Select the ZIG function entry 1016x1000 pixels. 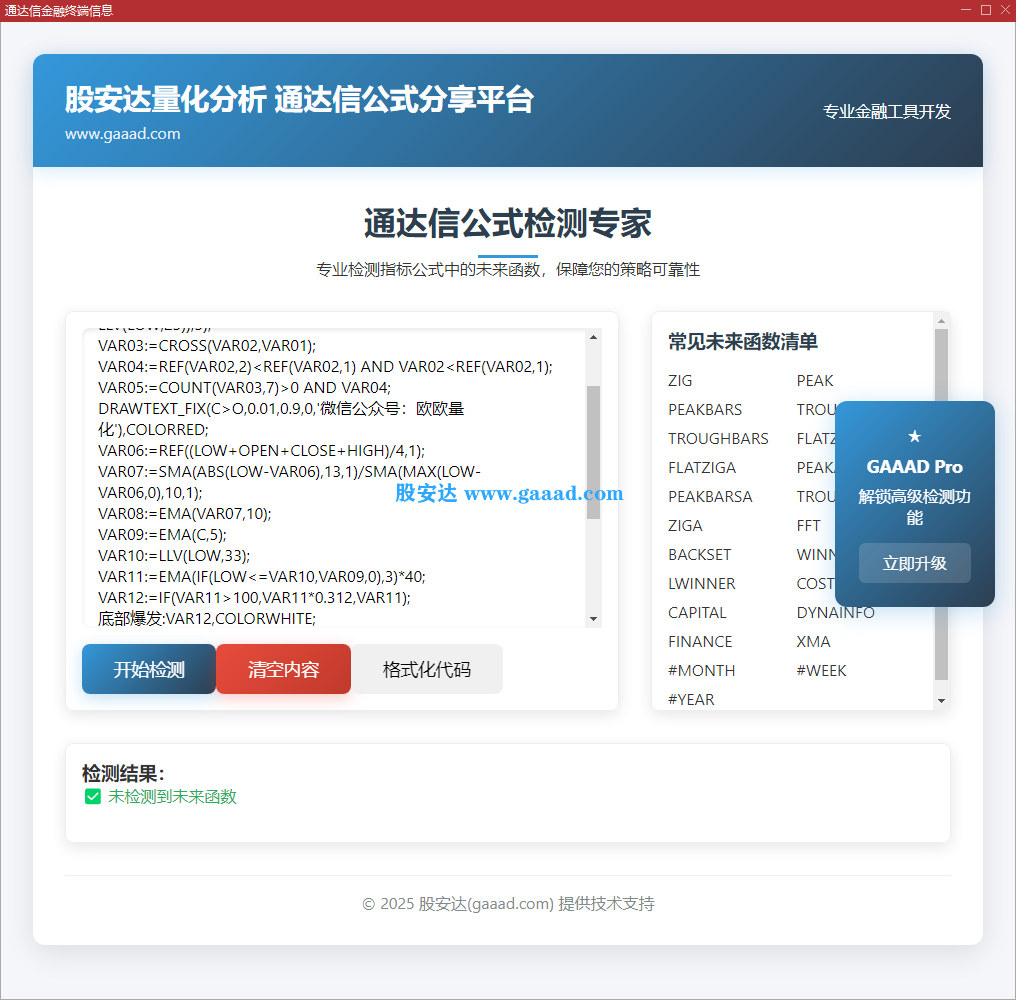[680, 380]
